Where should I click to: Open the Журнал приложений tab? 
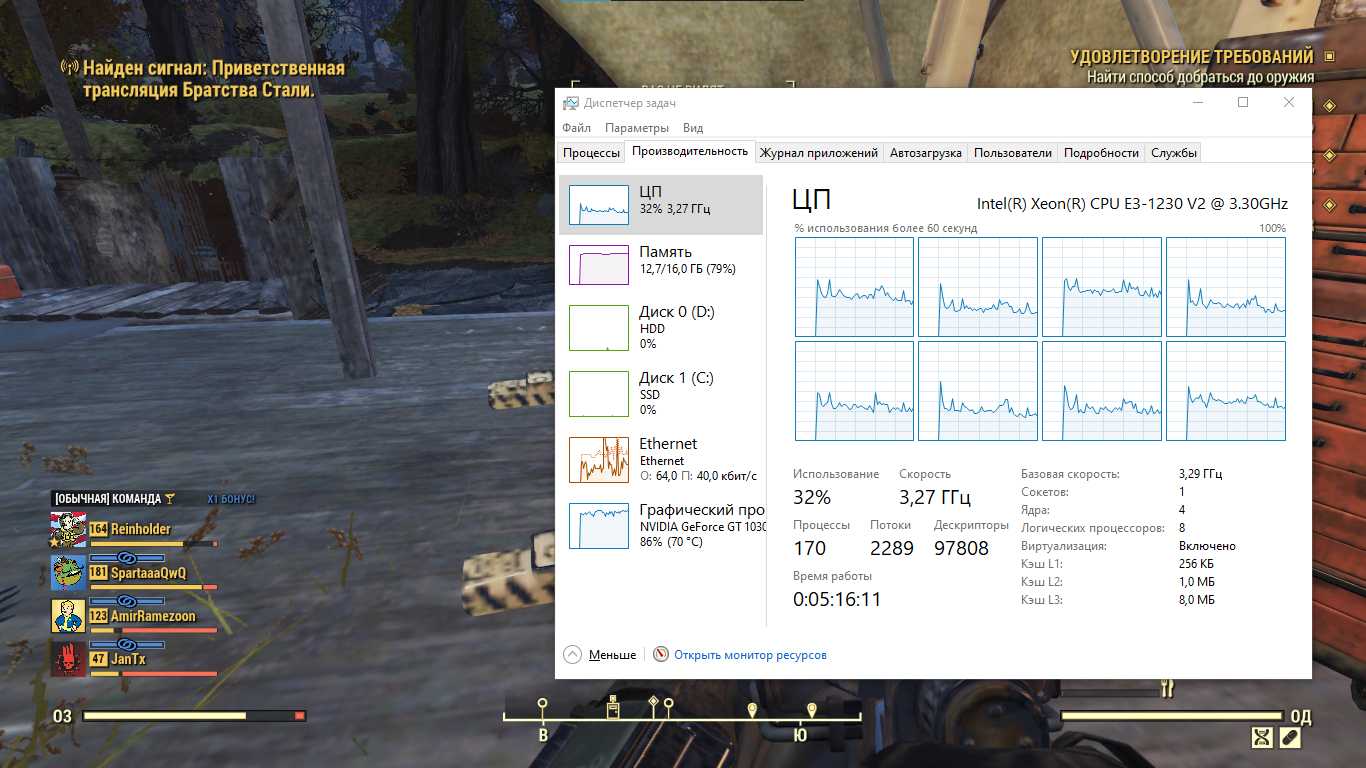(819, 153)
